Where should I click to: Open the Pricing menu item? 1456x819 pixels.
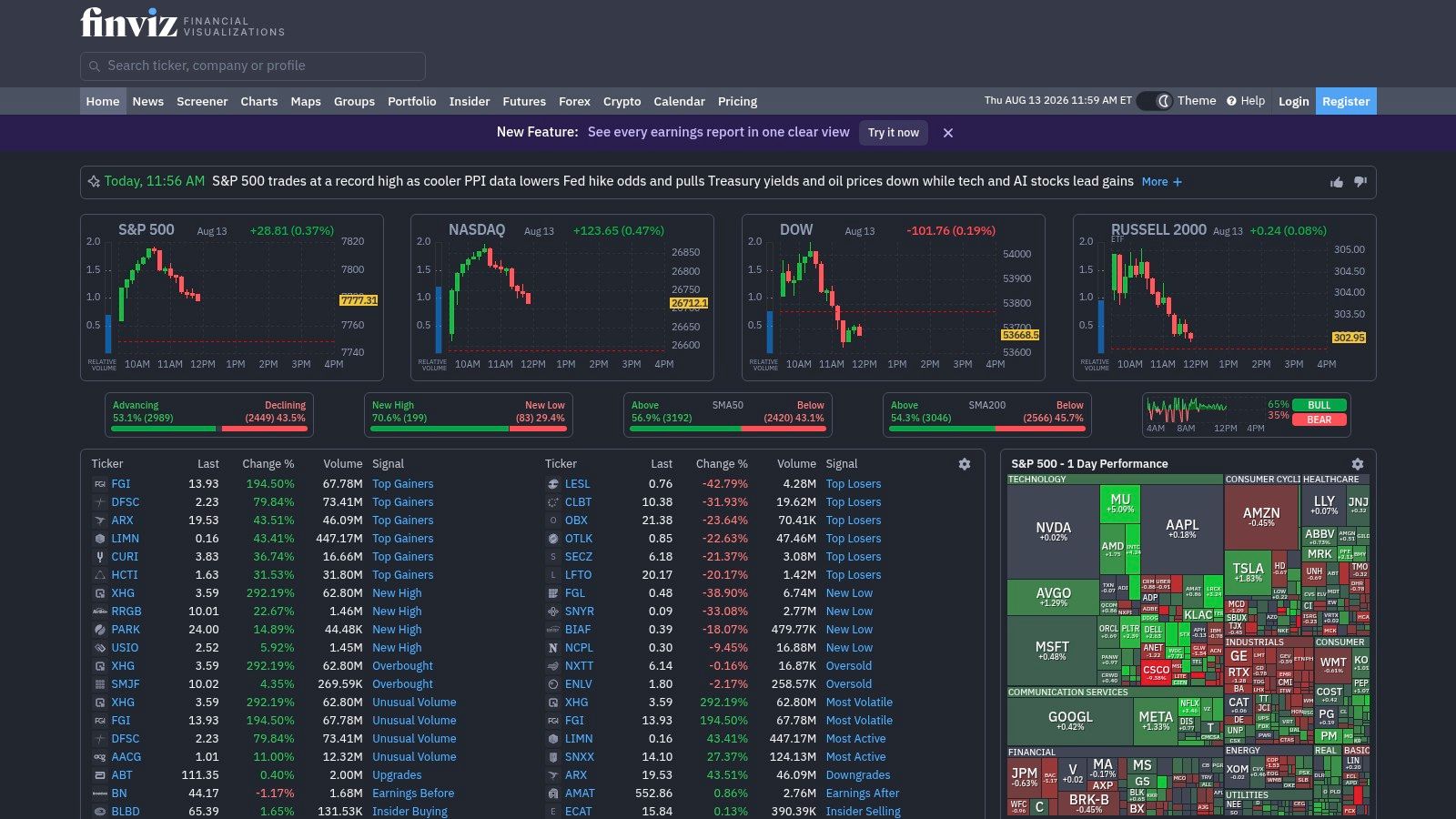pos(737,101)
